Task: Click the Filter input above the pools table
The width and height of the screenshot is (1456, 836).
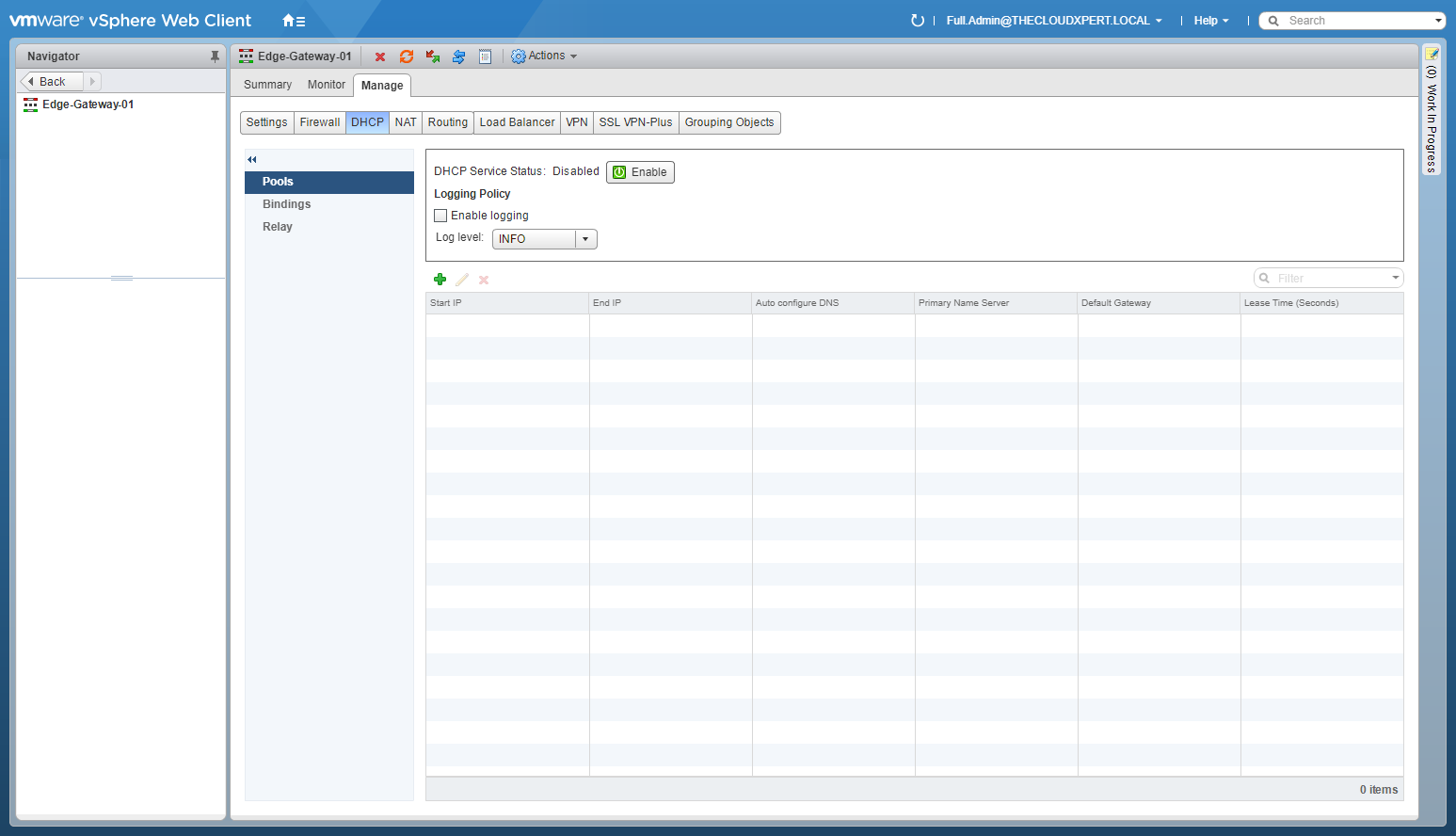Action: pos(1327,279)
